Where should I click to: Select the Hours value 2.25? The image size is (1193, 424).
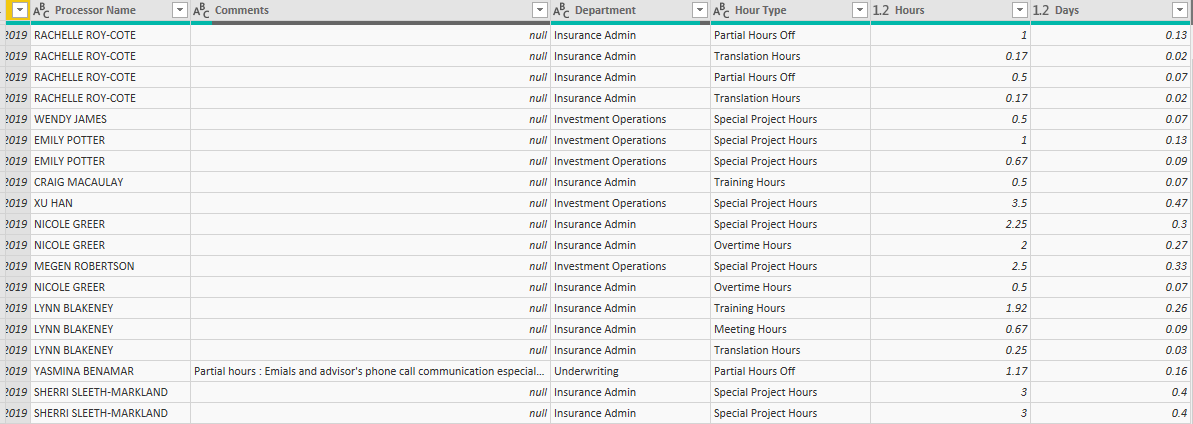tap(950, 225)
